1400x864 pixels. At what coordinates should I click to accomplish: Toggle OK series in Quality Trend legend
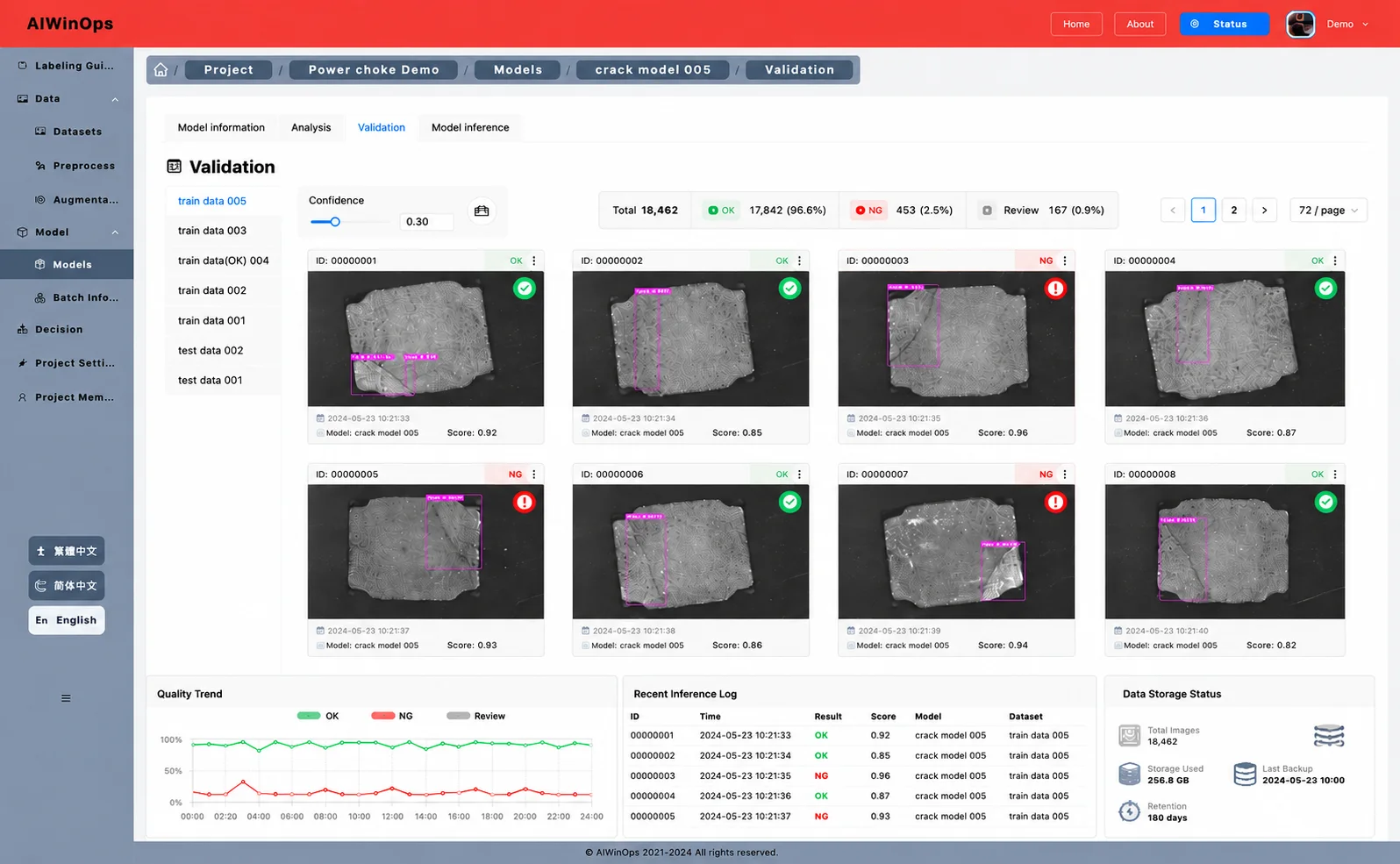[x=318, y=717]
